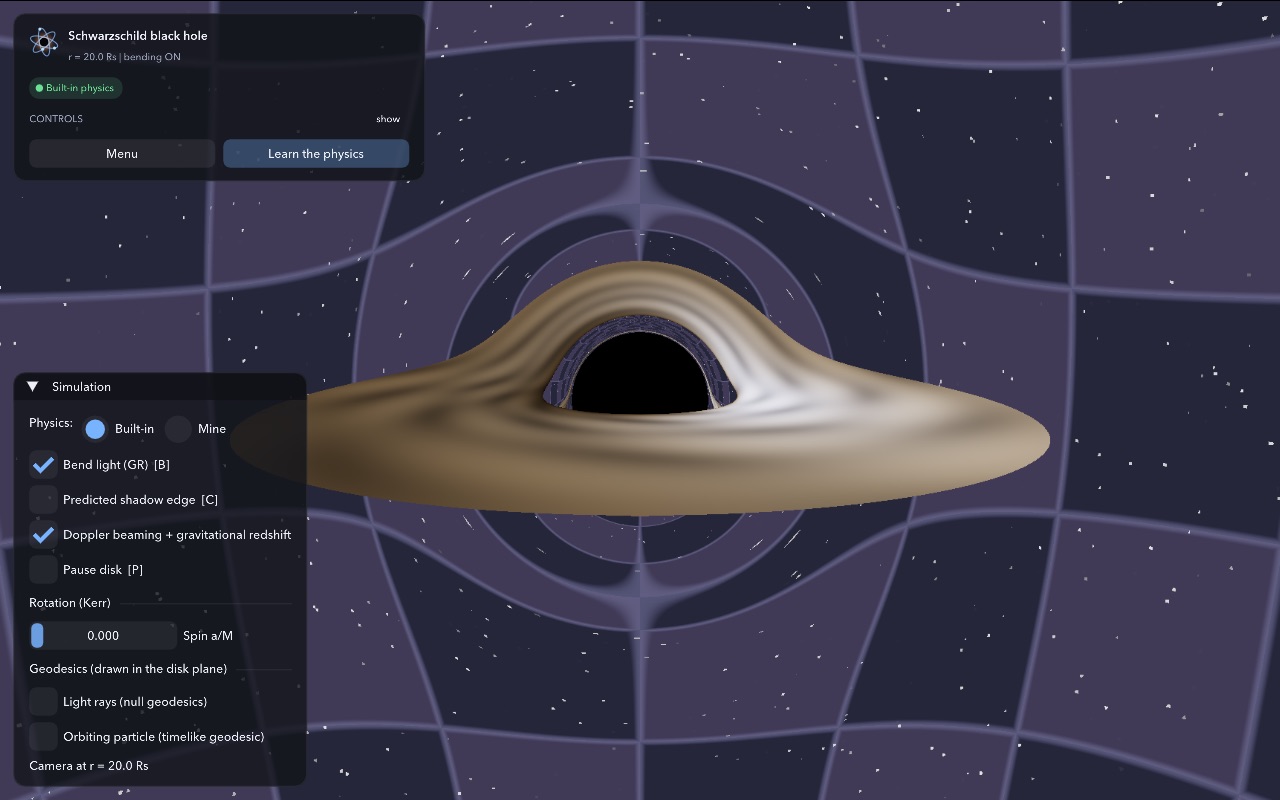Click the Rotation (Kerr) section label

[x=70, y=603]
